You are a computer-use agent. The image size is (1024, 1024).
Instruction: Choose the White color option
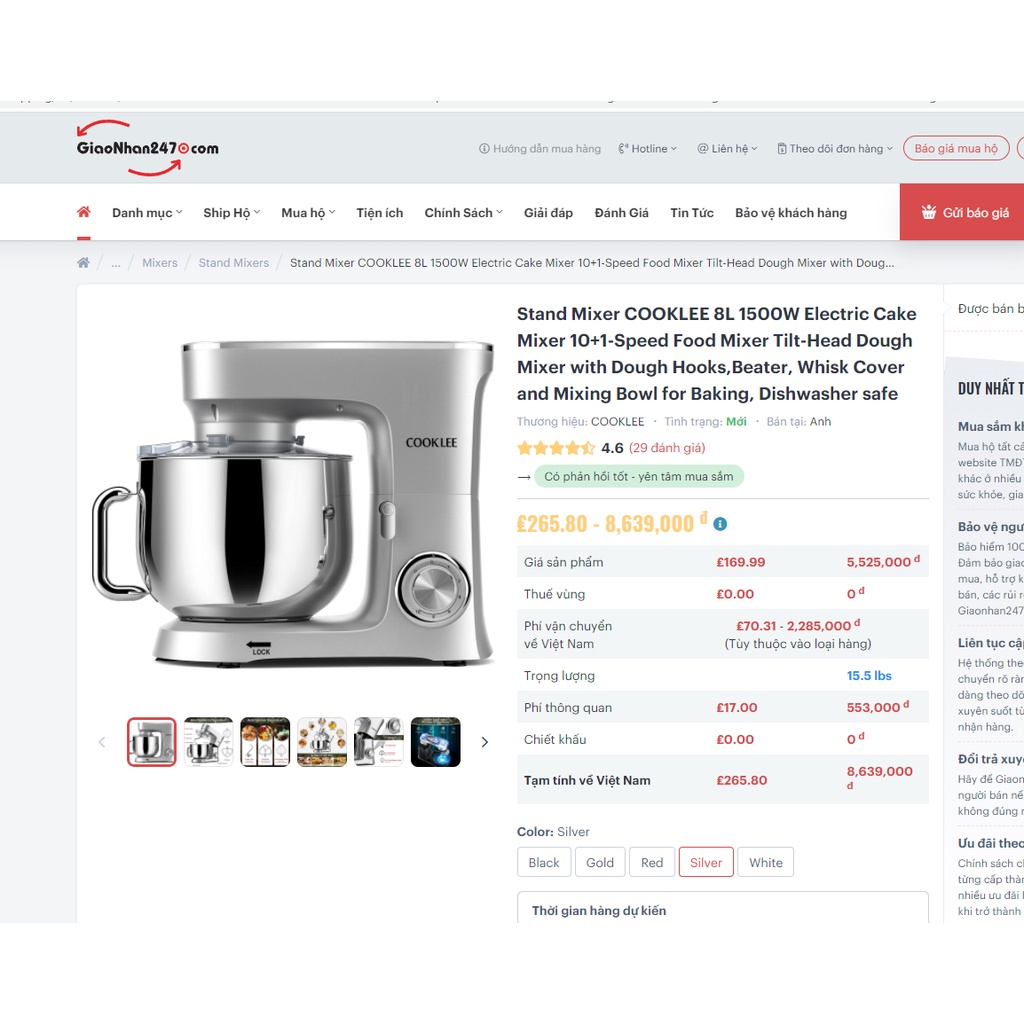click(765, 862)
